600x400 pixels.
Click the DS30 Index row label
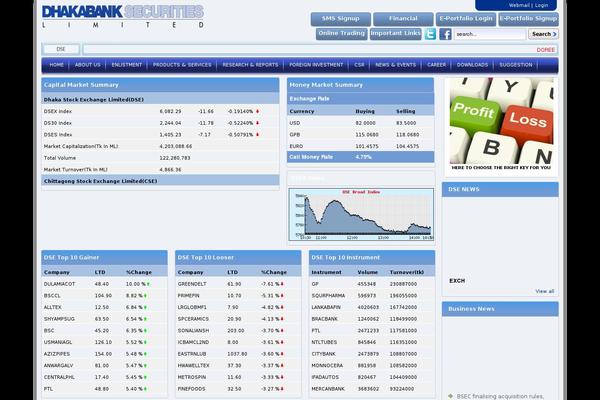pos(58,123)
